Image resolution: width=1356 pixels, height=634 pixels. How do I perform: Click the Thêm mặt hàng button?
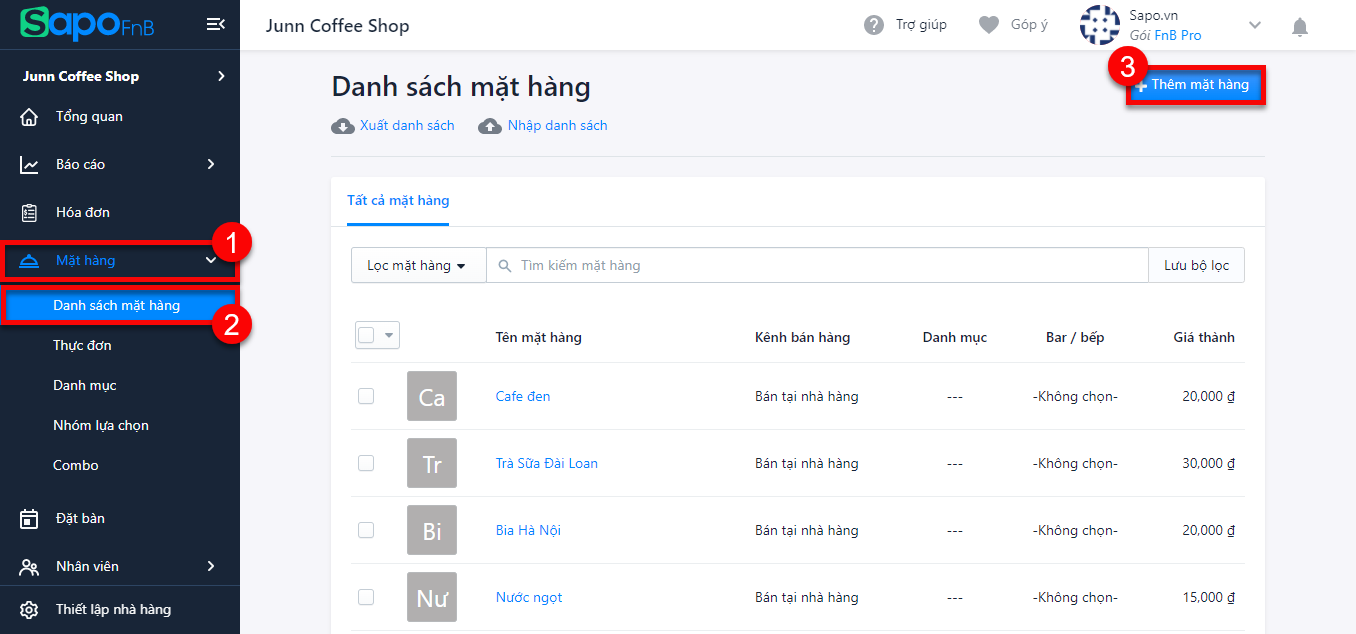click(1196, 85)
